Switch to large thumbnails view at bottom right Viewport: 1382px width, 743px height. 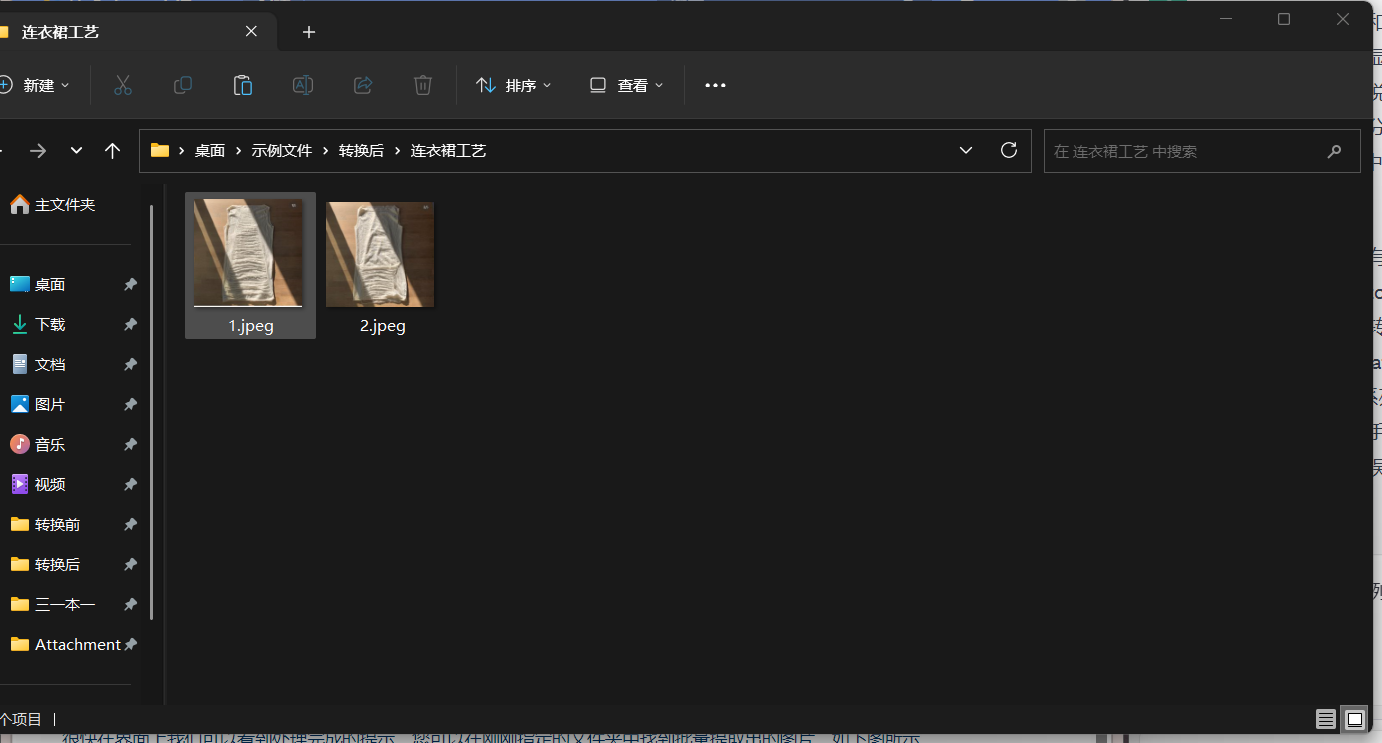tap(1354, 719)
